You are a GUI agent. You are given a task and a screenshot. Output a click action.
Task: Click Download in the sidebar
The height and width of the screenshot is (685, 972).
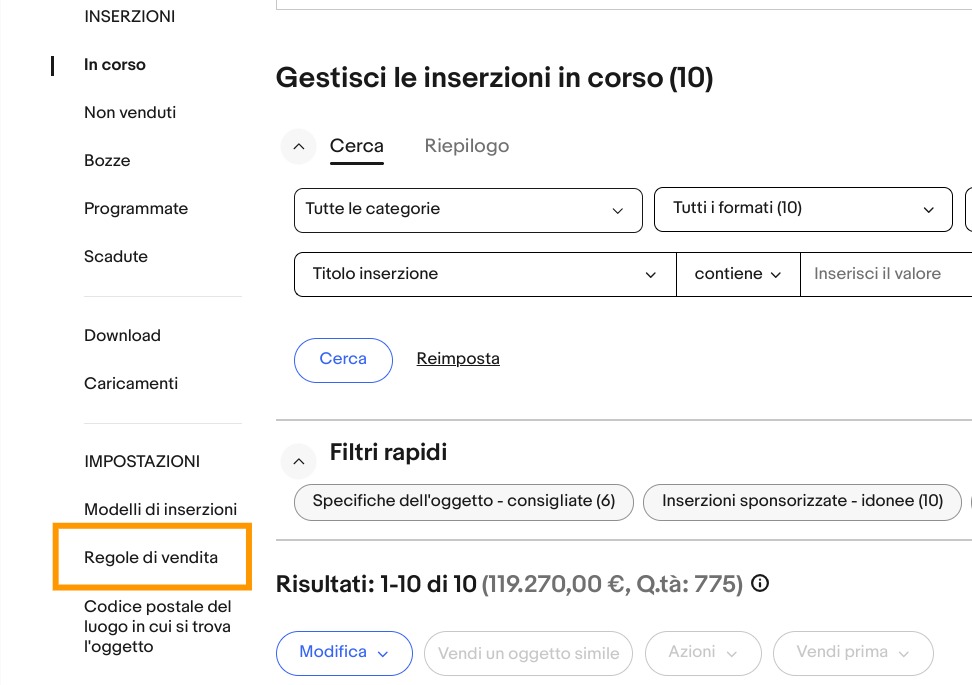click(x=122, y=335)
